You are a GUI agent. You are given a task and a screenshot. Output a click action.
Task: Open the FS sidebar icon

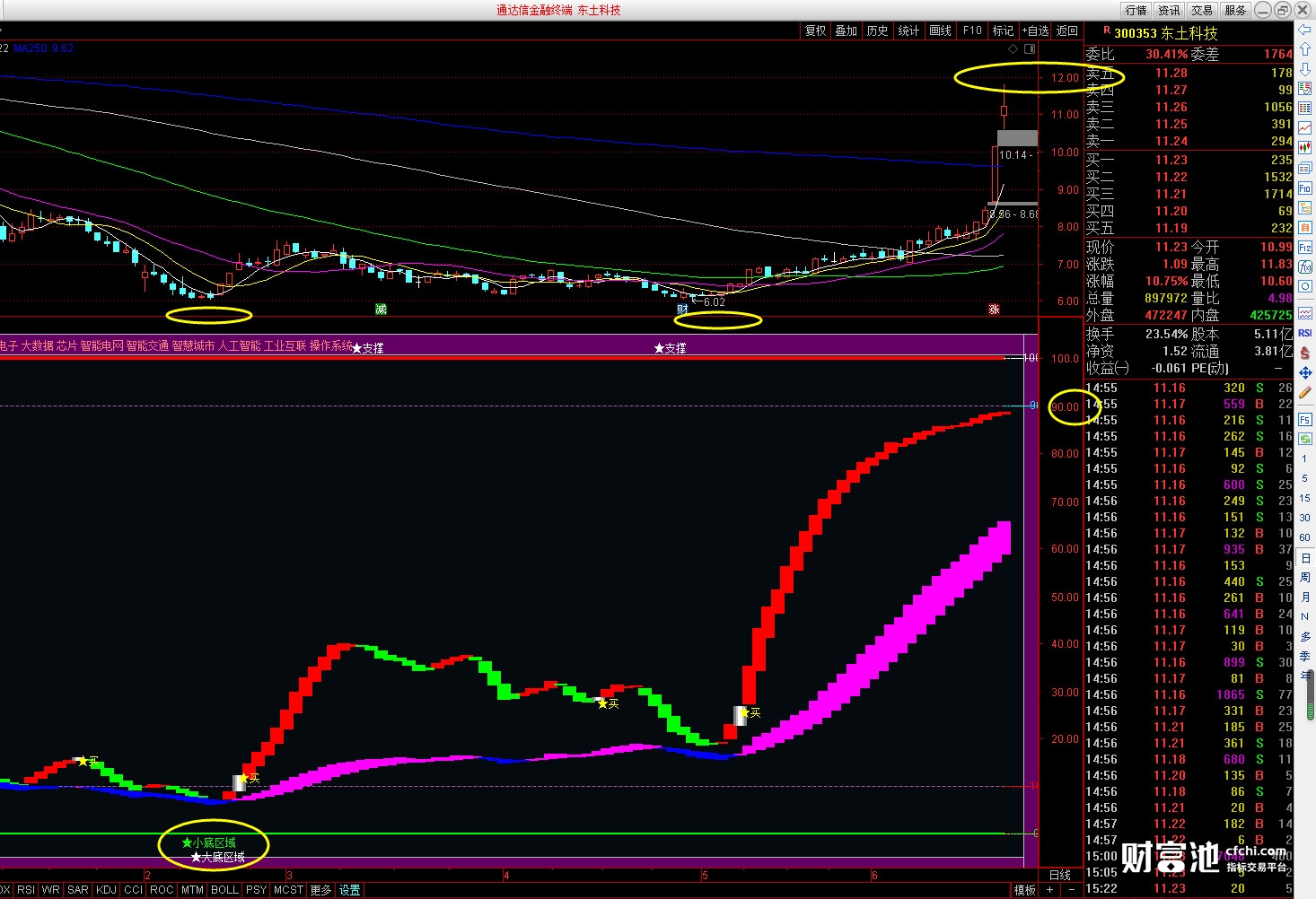click(x=1304, y=420)
